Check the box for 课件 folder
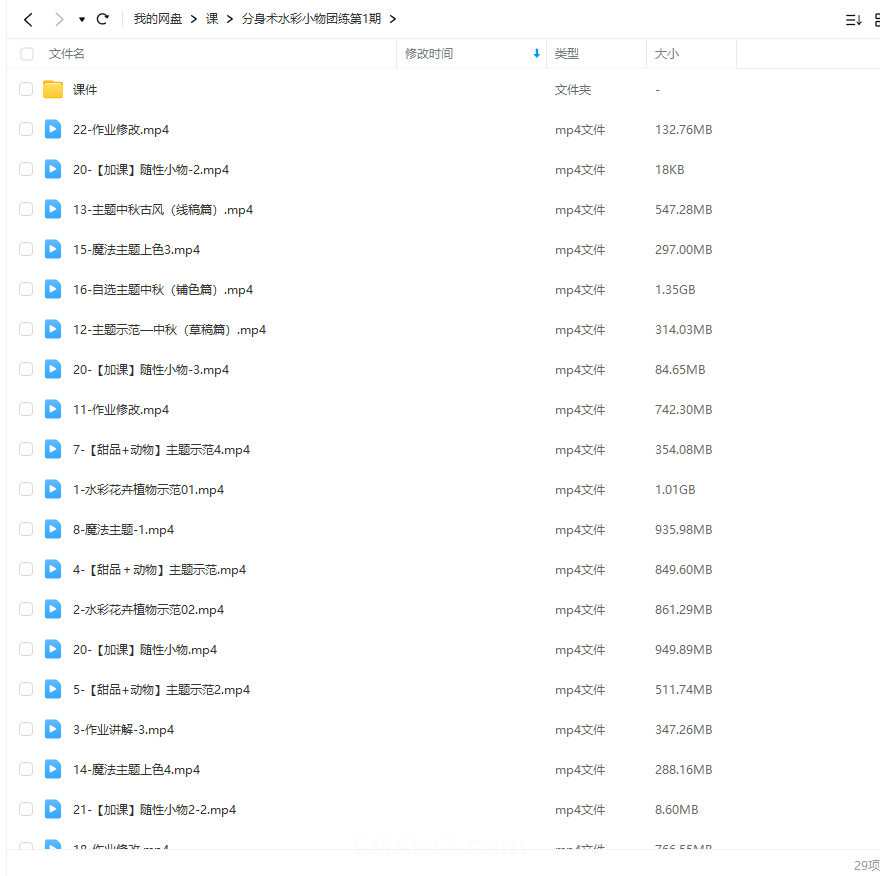 (26, 90)
